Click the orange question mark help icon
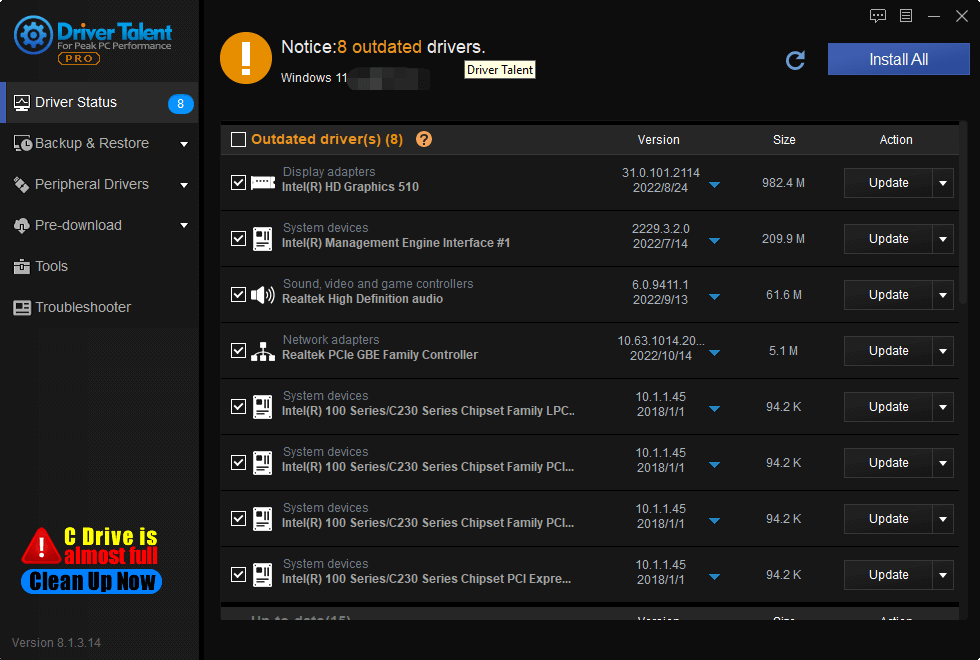 [x=424, y=139]
